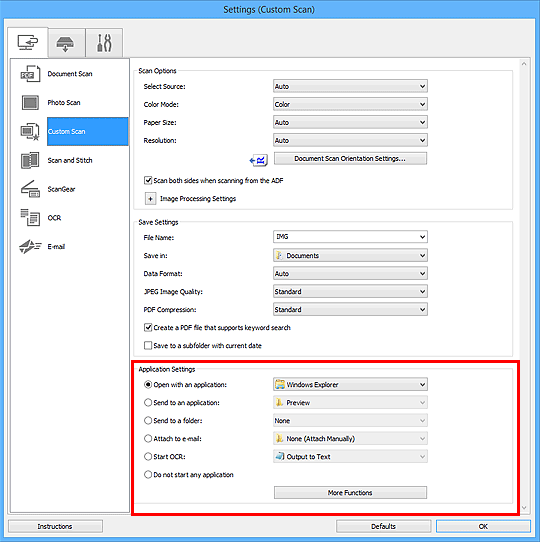Expand Image Processing Settings
The height and width of the screenshot is (542, 540).
click(x=150, y=199)
